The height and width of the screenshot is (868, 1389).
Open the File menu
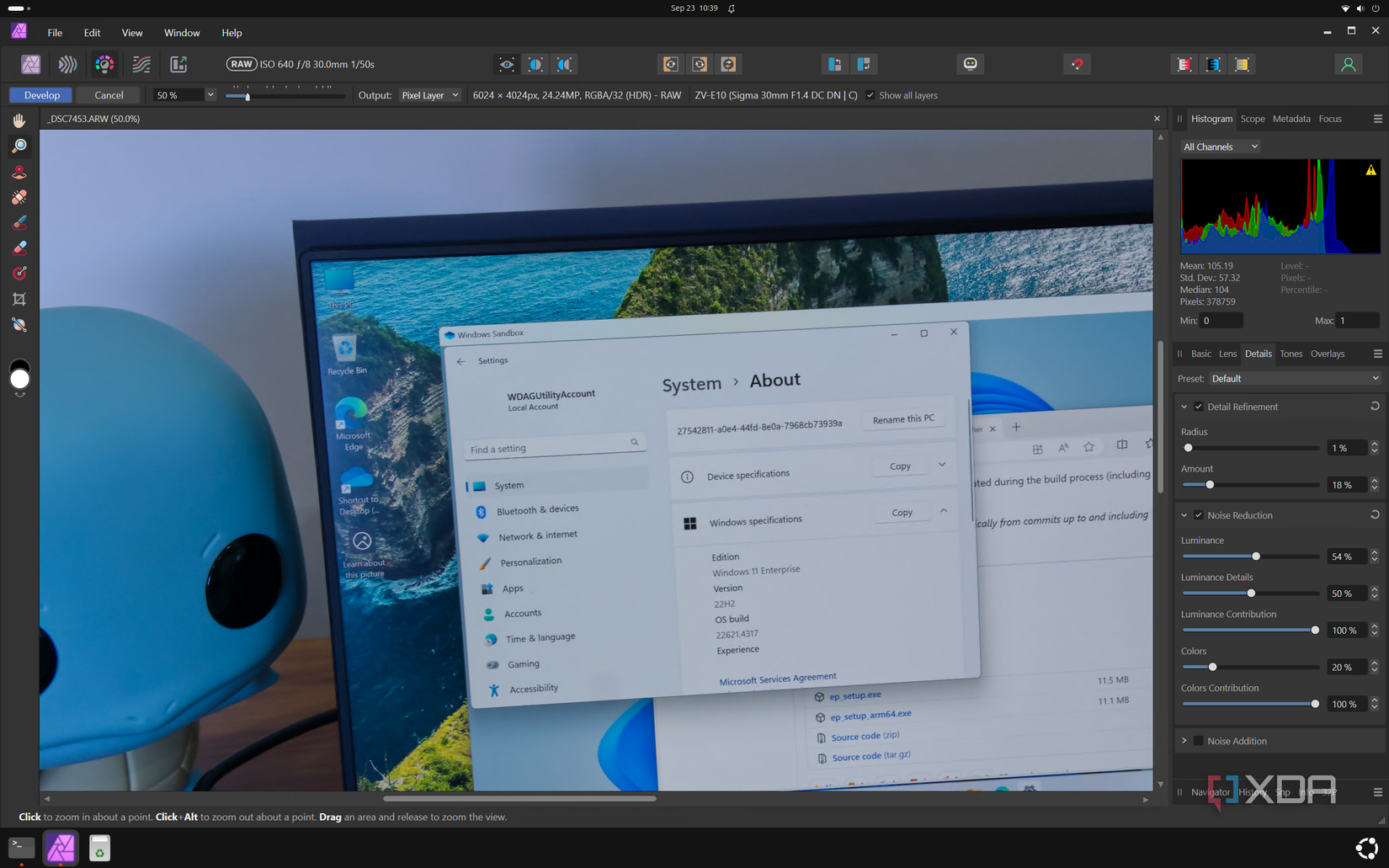pyautogui.click(x=55, y=33)
